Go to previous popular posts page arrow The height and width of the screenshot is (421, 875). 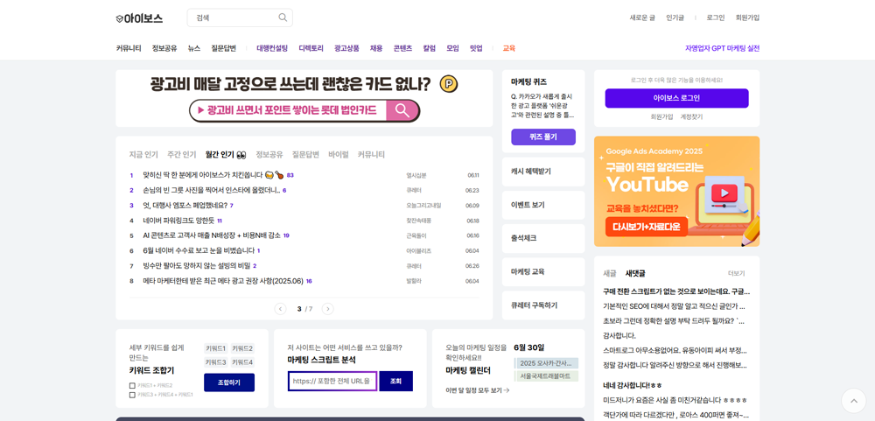click(x=281, y=309)
